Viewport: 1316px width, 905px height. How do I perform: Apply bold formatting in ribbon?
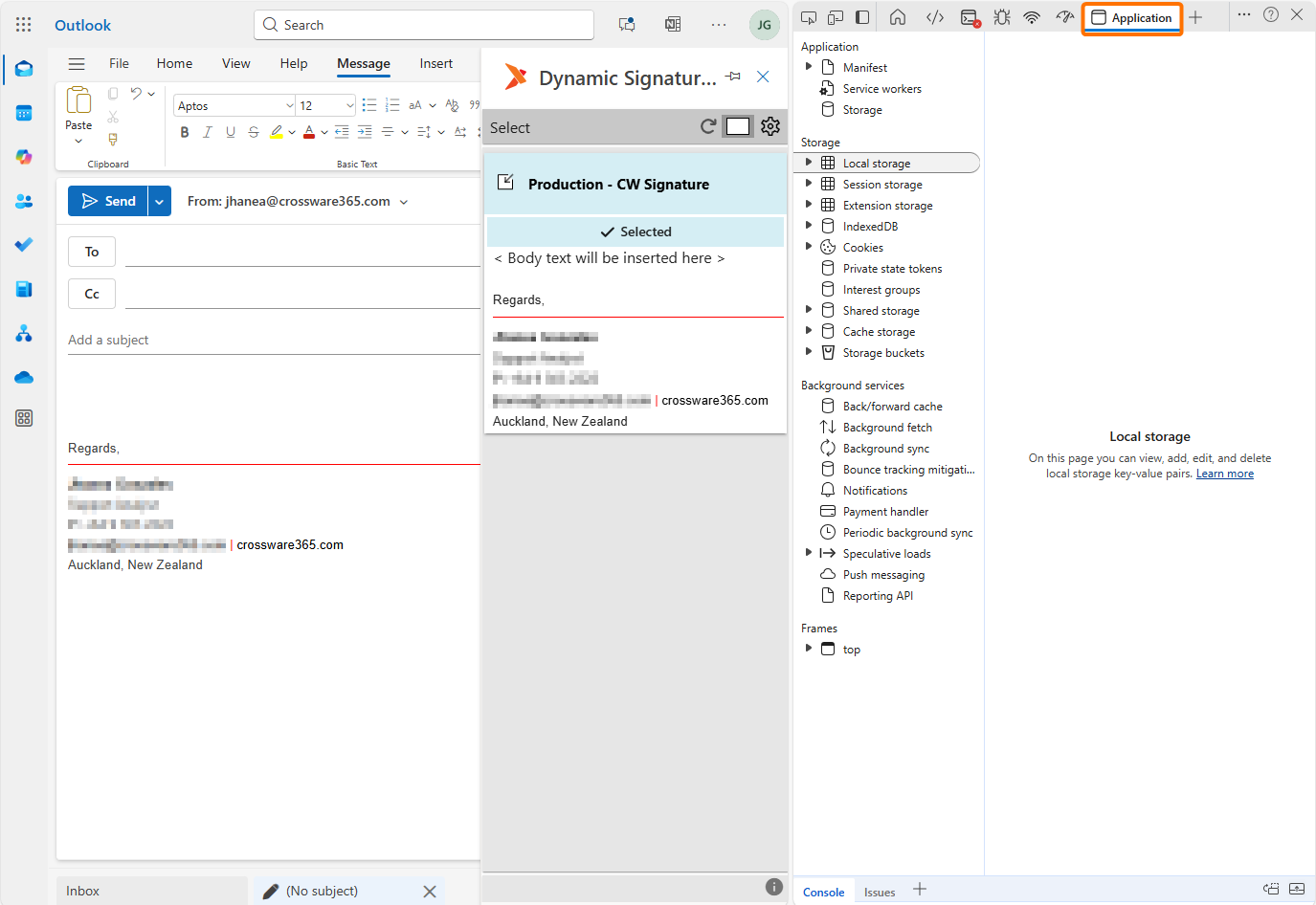[185, 132]
